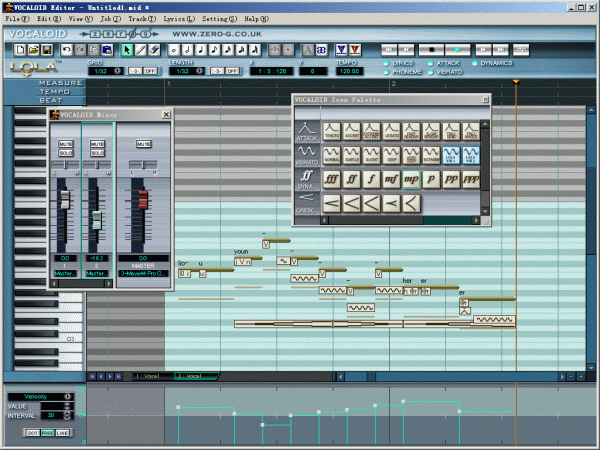Open the Track menu
Image resolution: width=600 pixels, height=450 pixels.
142,19
